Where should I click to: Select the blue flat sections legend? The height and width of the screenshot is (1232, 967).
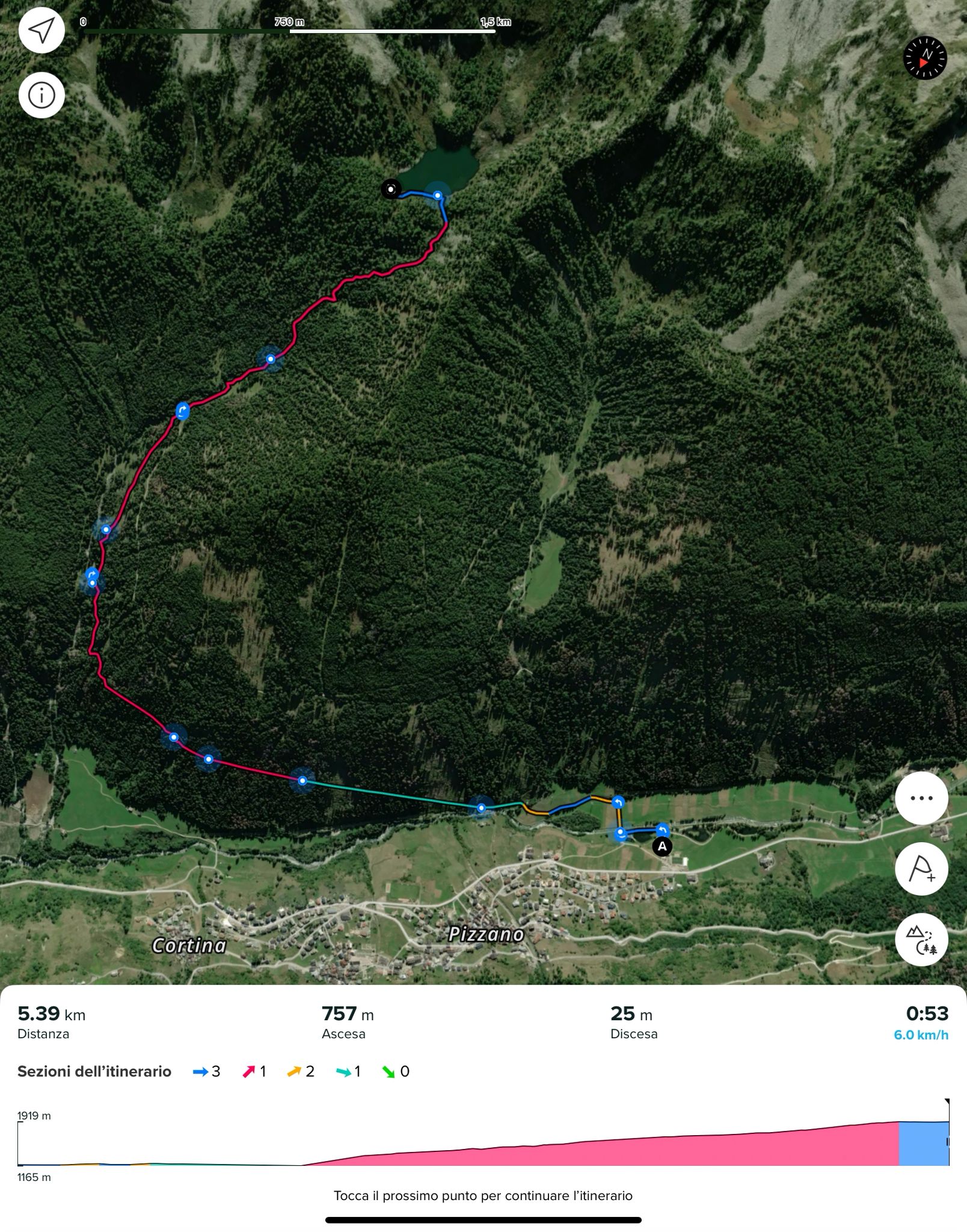tap(206, 1071)
